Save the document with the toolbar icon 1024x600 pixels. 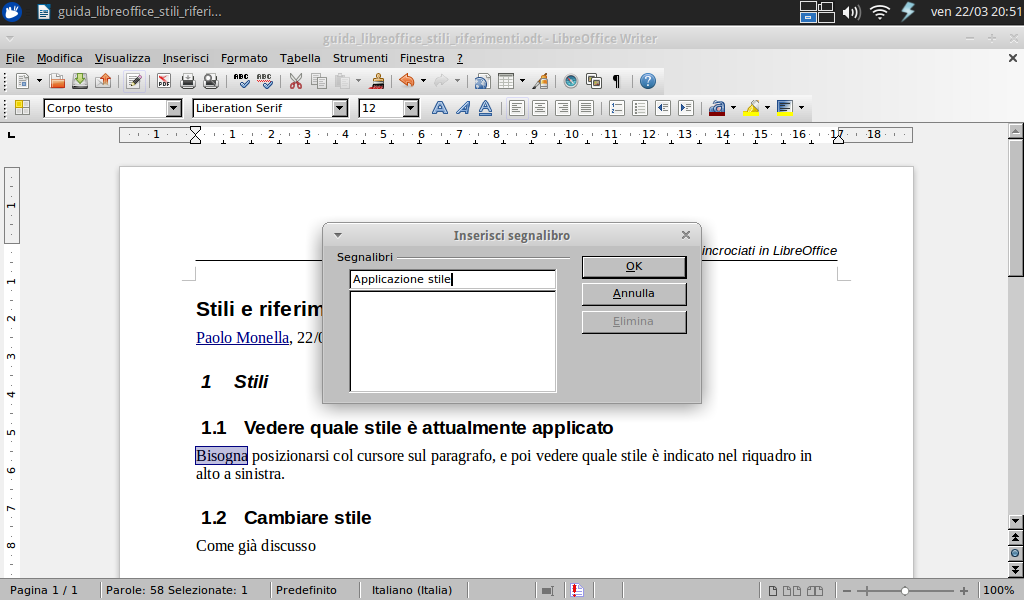tap(80, 81)
